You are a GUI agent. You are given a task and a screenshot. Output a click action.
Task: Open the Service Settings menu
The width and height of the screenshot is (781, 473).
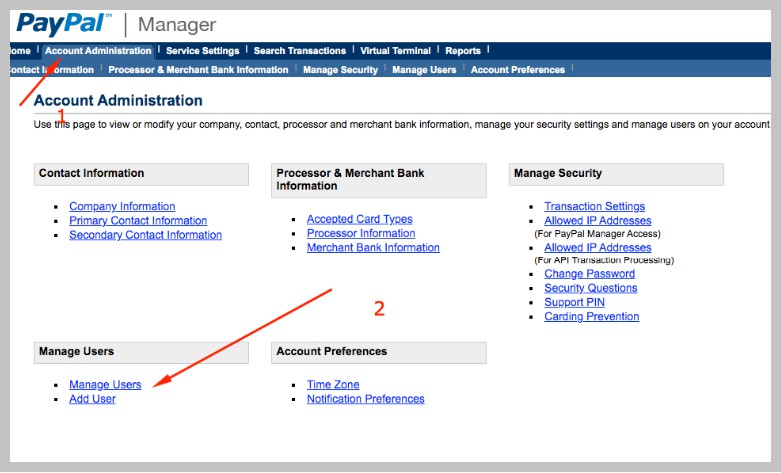202,51
